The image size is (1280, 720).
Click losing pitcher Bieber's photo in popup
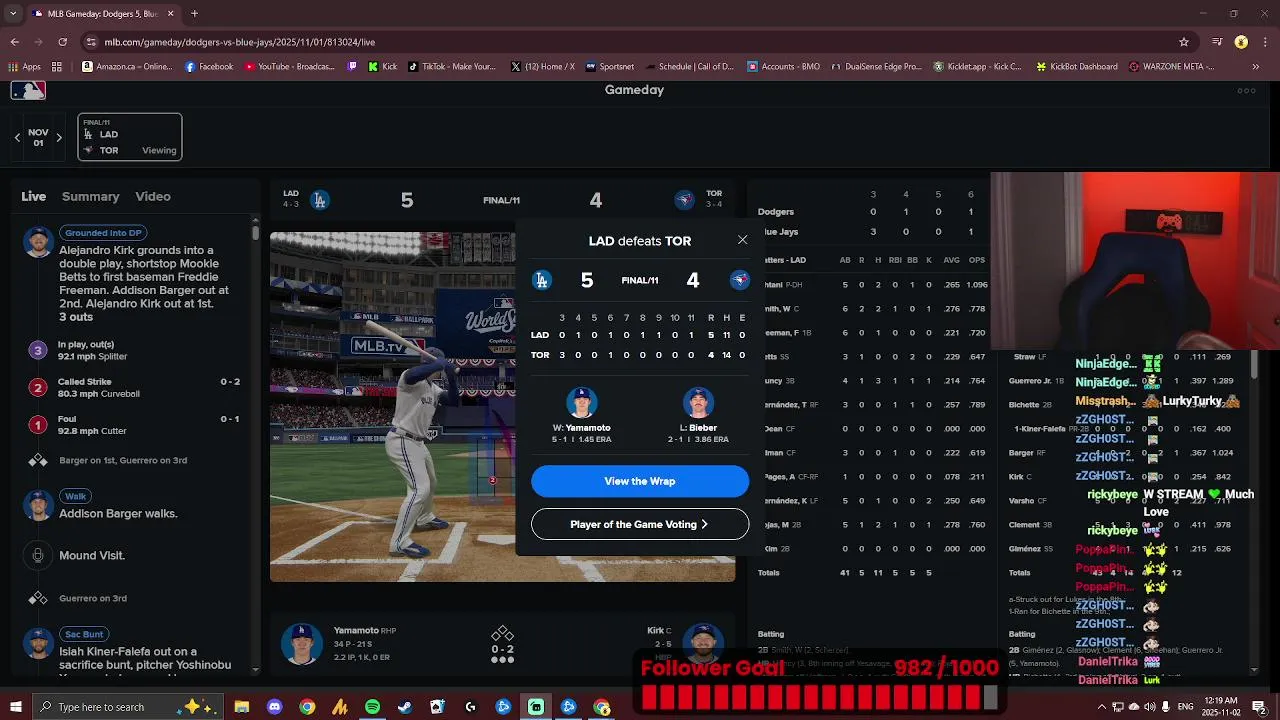click(x=698, y=402)
